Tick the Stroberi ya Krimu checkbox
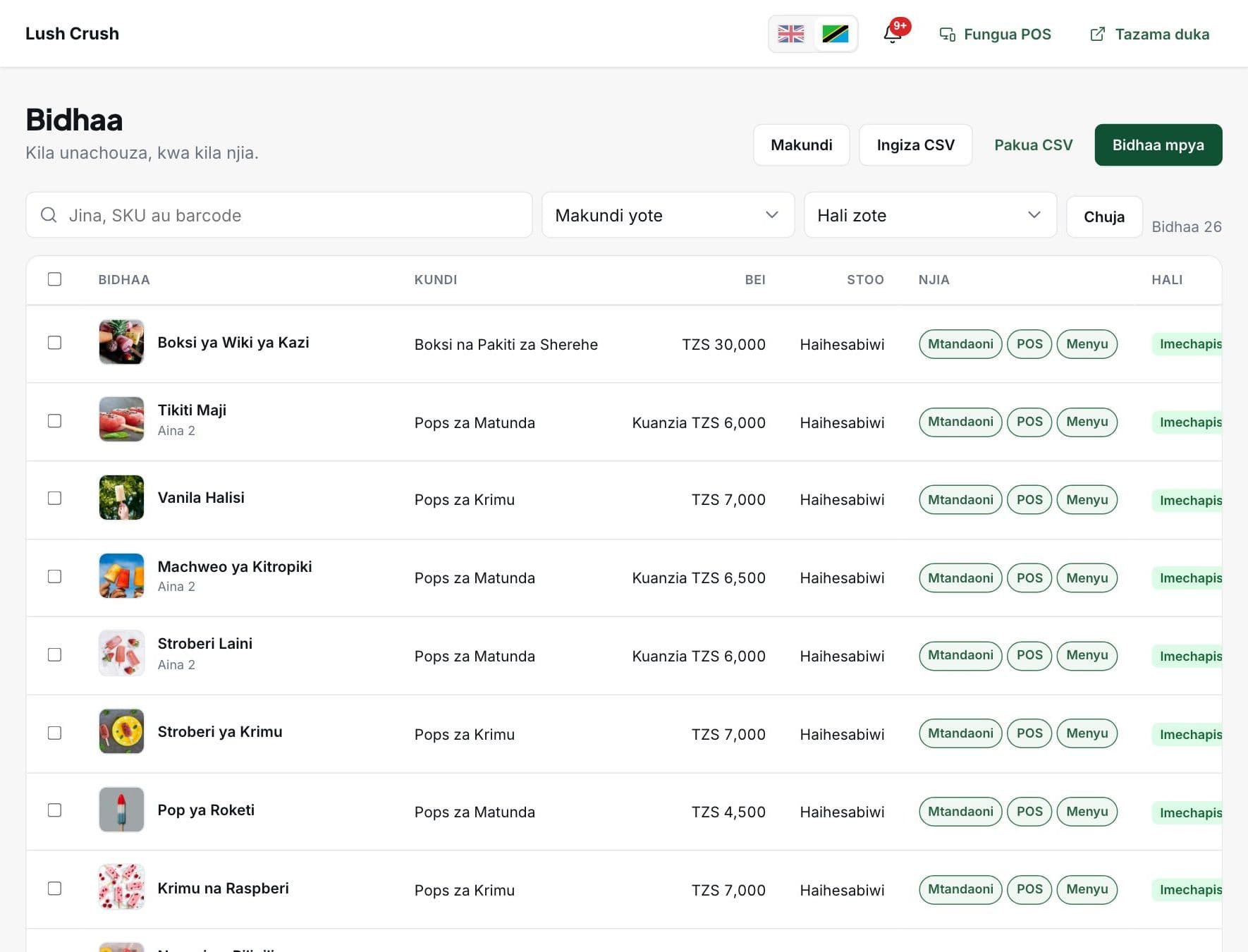Screen dimensions: 1248x952 [x=54, y=733]
